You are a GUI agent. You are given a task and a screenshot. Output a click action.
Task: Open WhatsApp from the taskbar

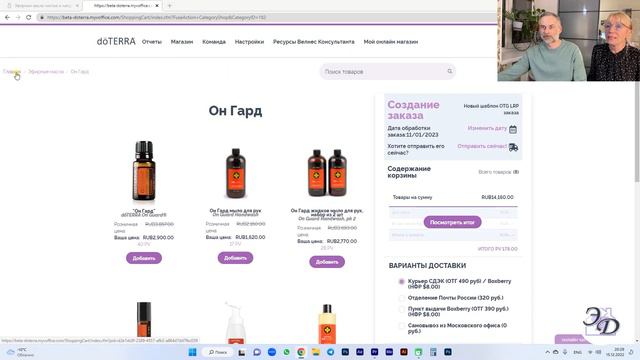pos(287,352)
